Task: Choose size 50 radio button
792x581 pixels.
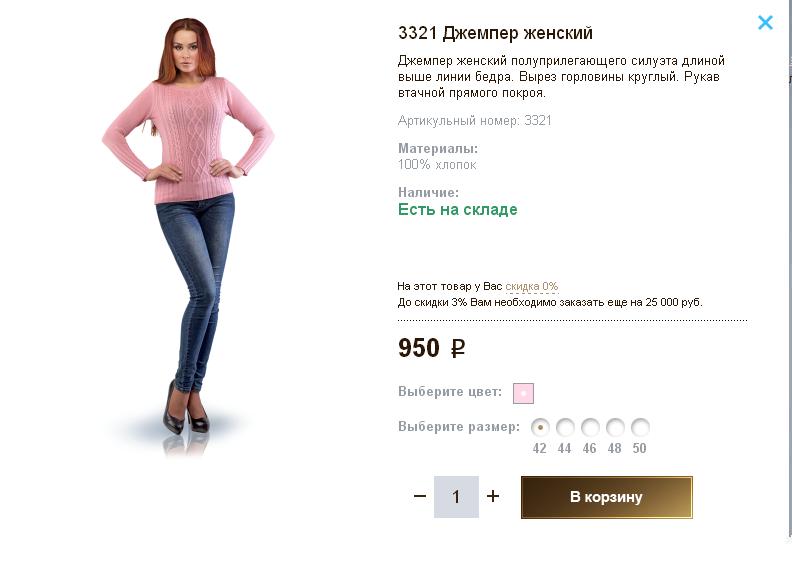Action: (640, 427)
